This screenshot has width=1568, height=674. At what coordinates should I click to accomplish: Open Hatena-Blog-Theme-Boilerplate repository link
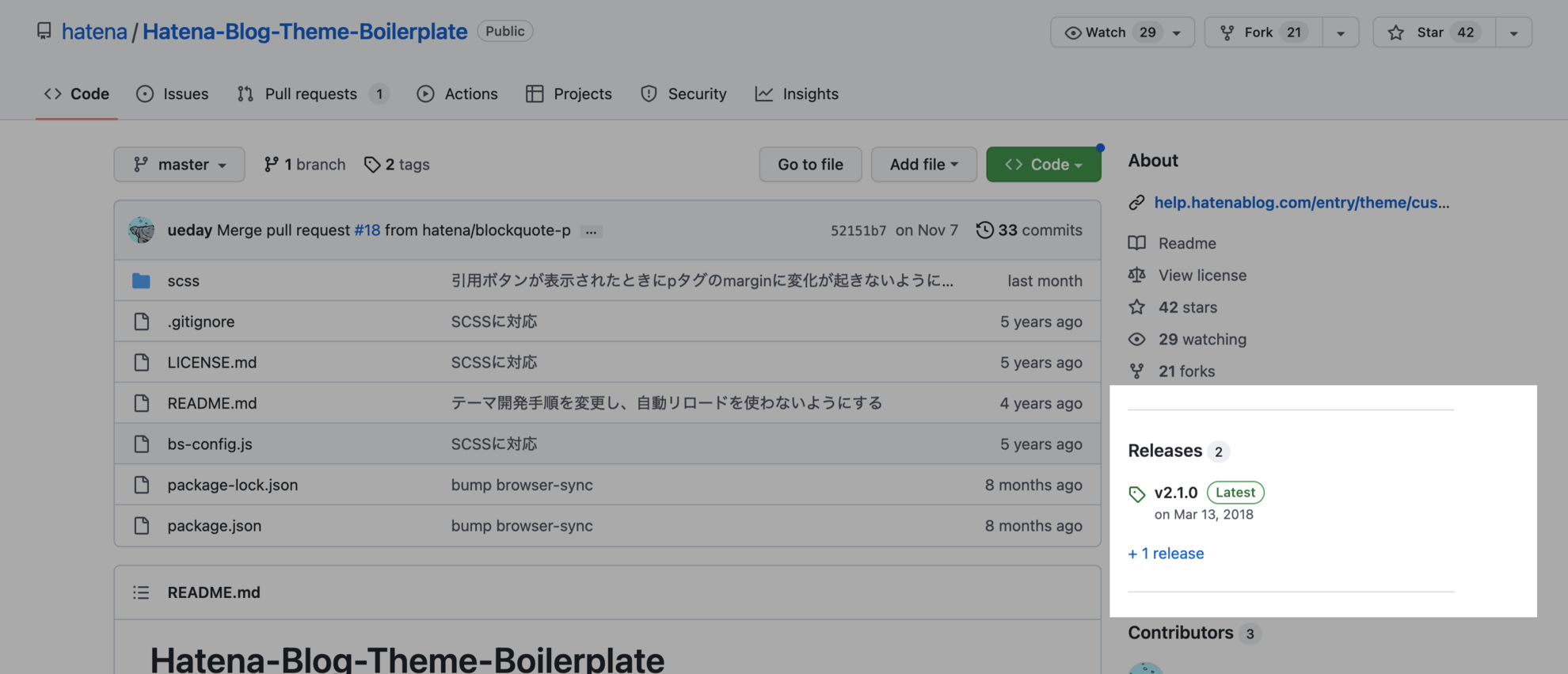pyautogui.click(x=305, y=31)
